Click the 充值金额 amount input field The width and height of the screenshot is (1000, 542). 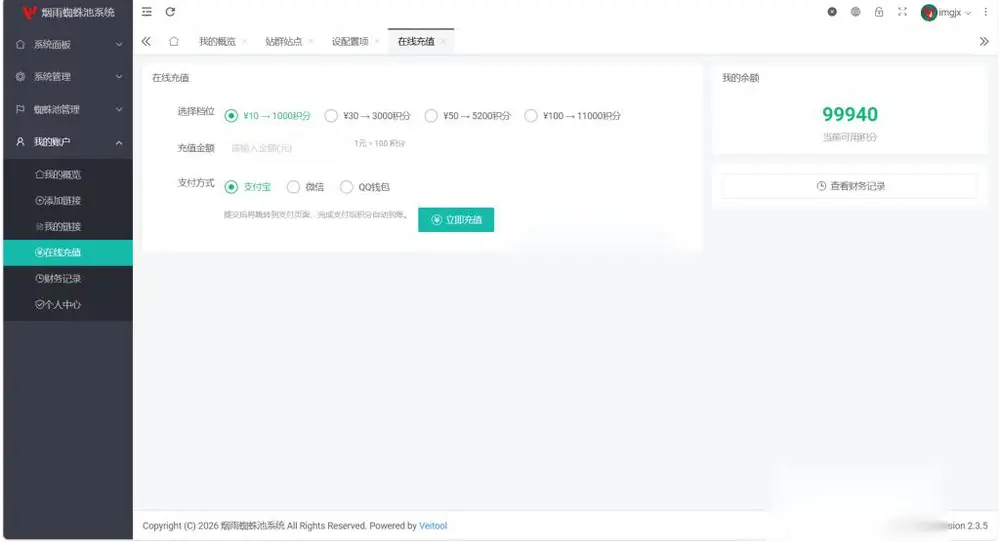tap(284, 148)
